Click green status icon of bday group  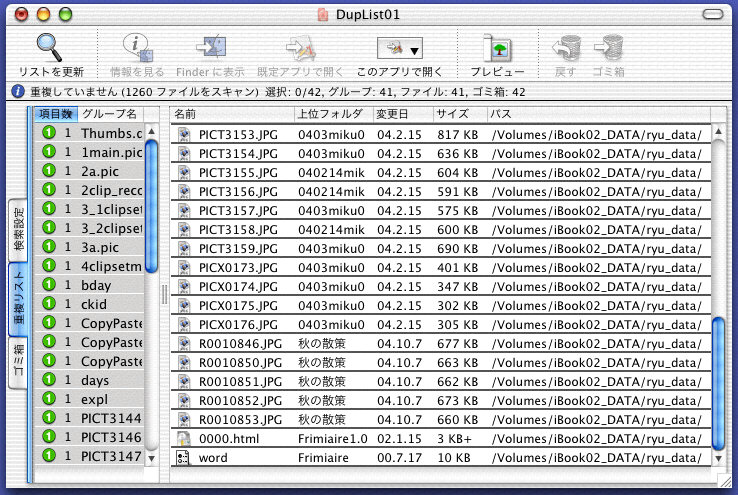tap(49, 285)
